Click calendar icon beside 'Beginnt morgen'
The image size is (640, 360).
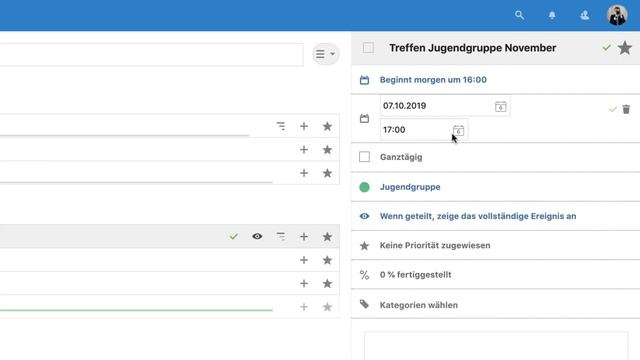click(x=364, y=80)
